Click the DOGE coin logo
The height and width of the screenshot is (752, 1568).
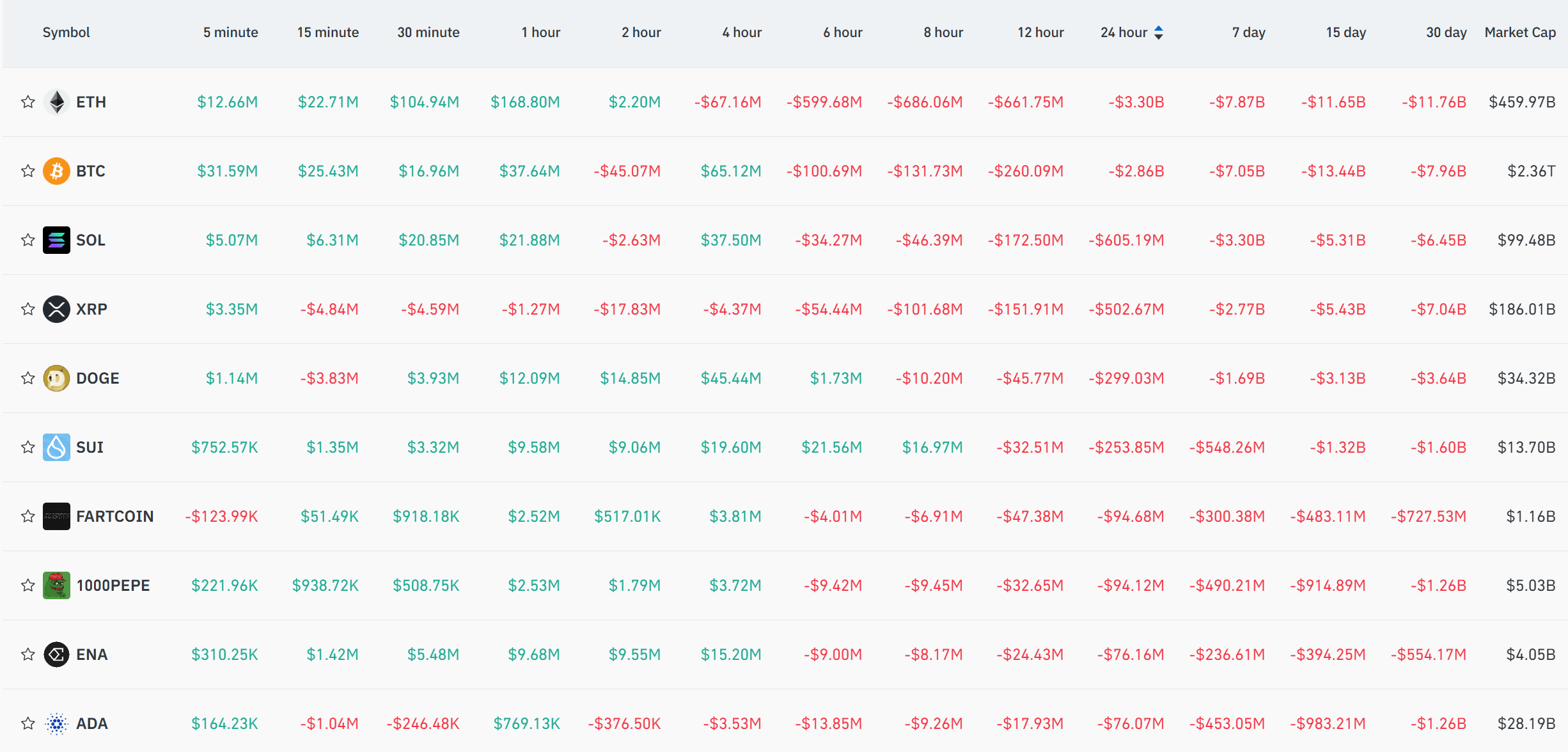tap(56, 378)
